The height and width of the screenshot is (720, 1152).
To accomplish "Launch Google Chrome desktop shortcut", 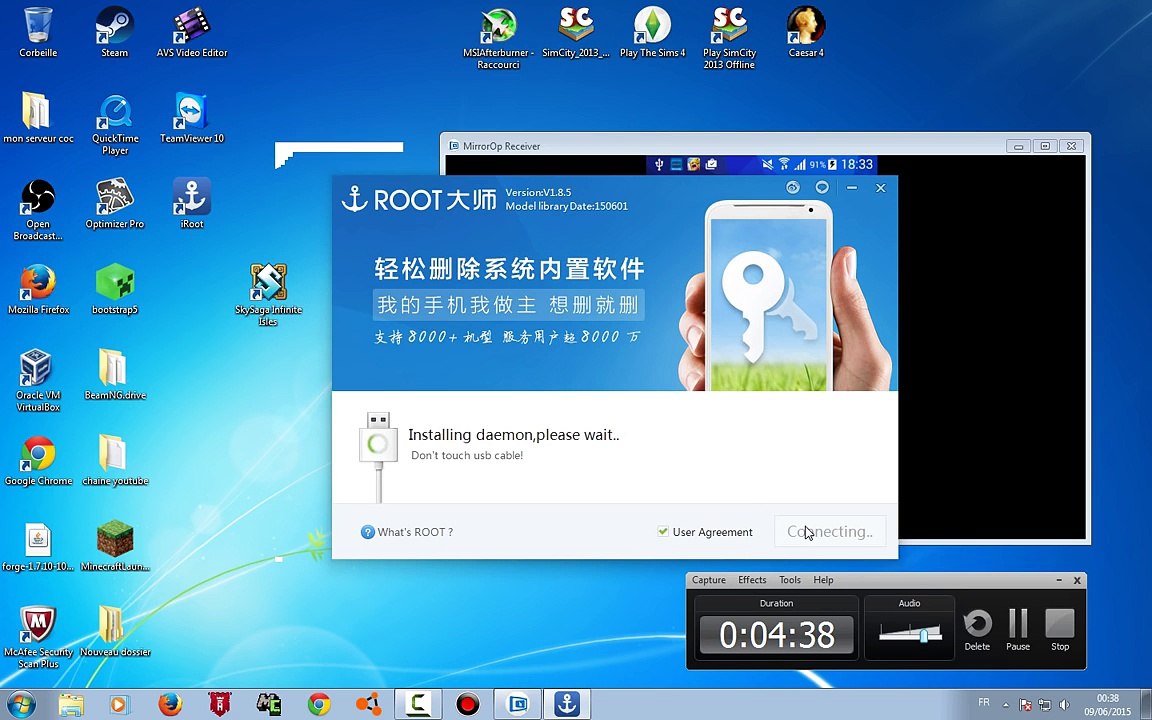I will tap(38, 461).
